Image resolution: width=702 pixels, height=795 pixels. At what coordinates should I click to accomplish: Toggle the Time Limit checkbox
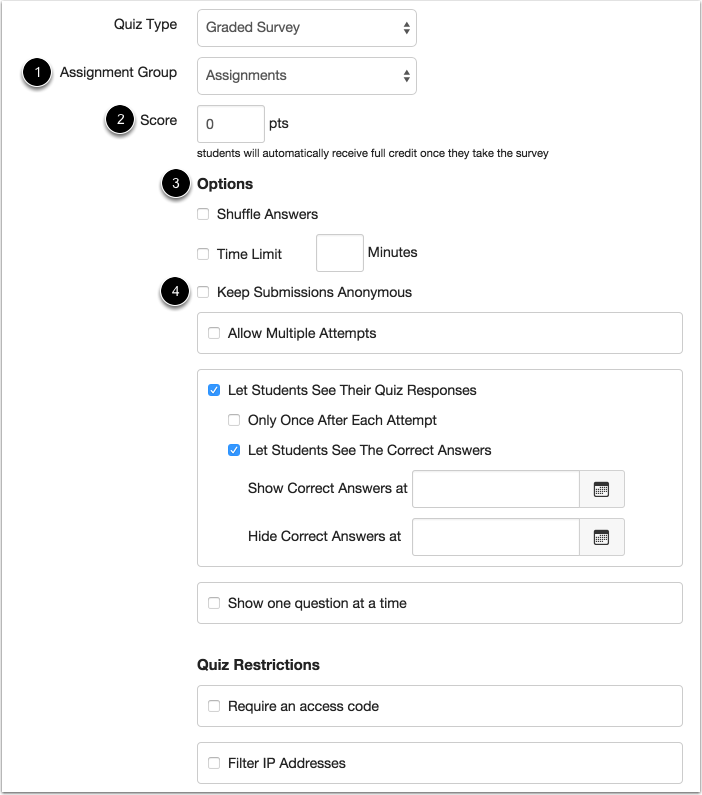203,254
